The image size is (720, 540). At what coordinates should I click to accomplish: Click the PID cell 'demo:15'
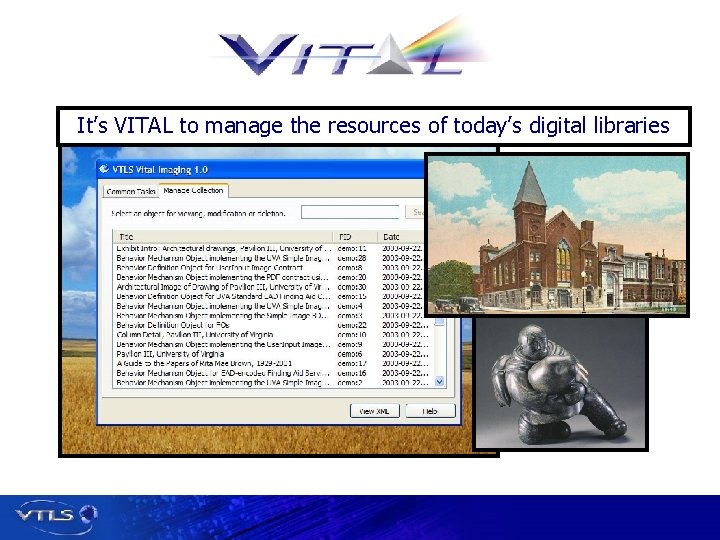point(352,297)
